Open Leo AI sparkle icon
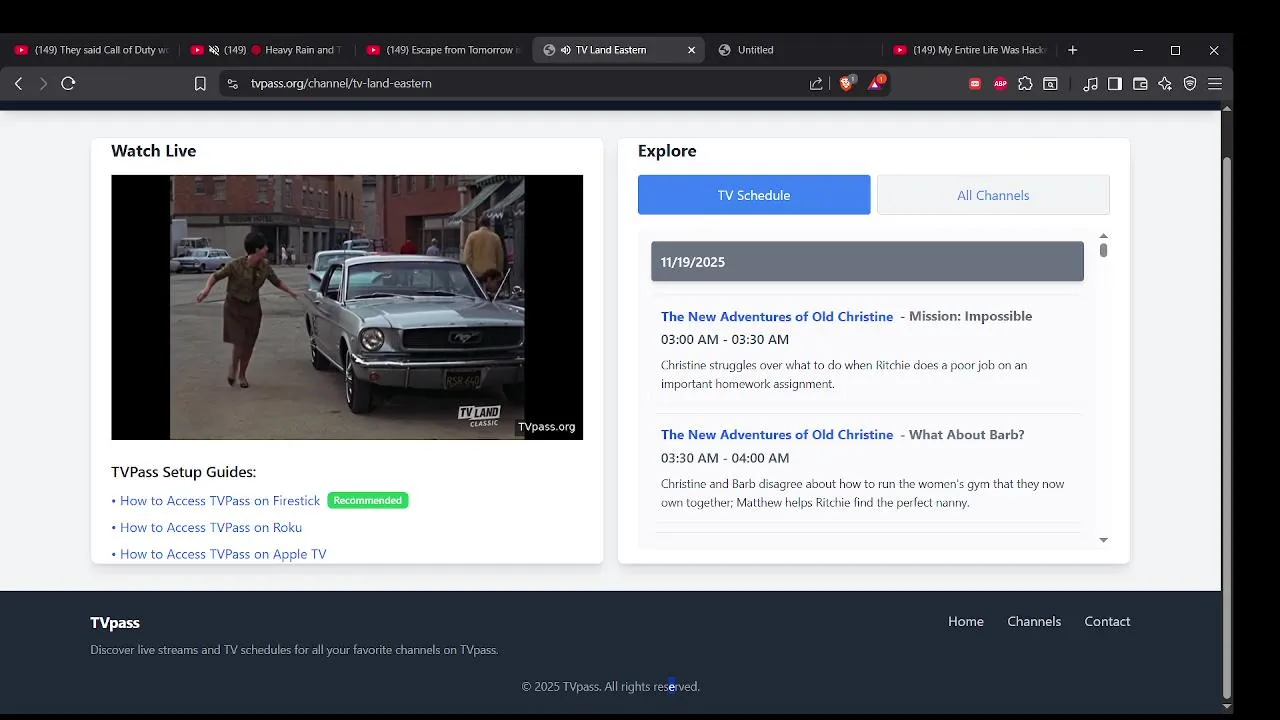The width and height of the screenshot is (1280, 720). click(1165, 84)
